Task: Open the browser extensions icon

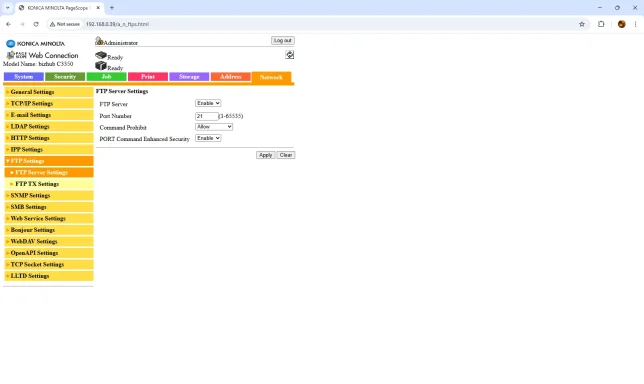Action: click(601, 24)
